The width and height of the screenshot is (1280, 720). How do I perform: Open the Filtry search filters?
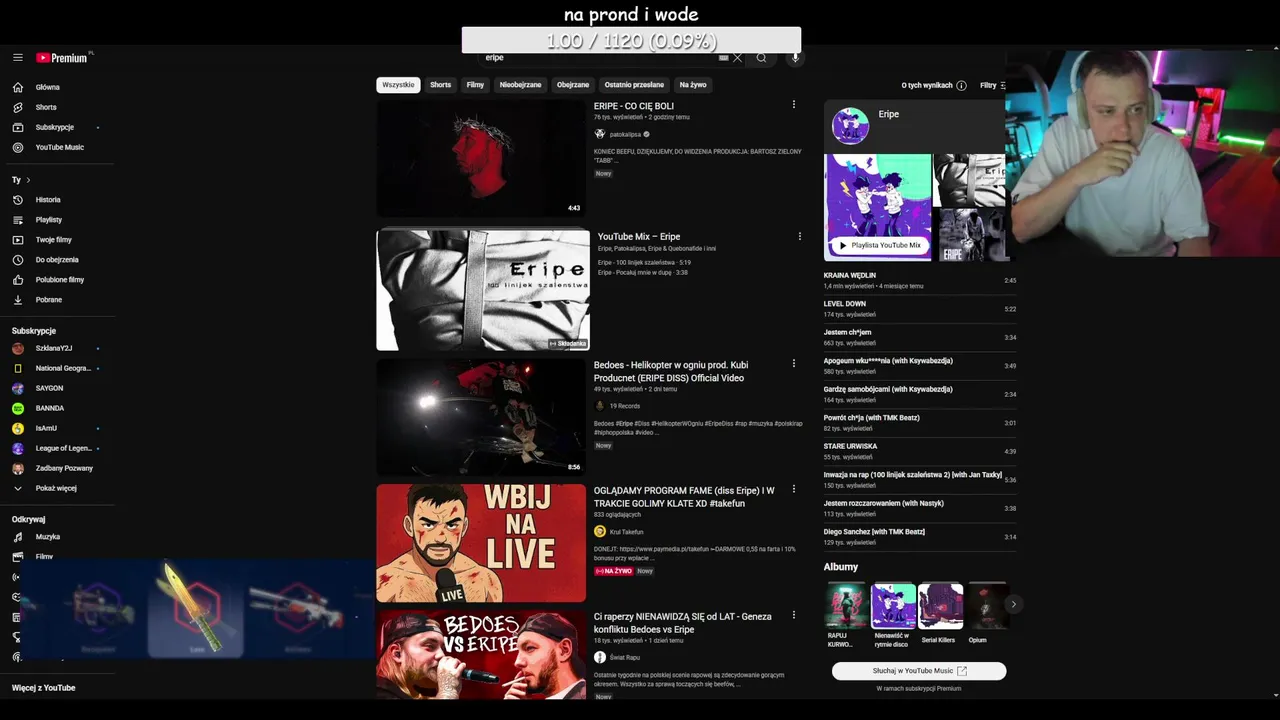click(x=991, y=86)
